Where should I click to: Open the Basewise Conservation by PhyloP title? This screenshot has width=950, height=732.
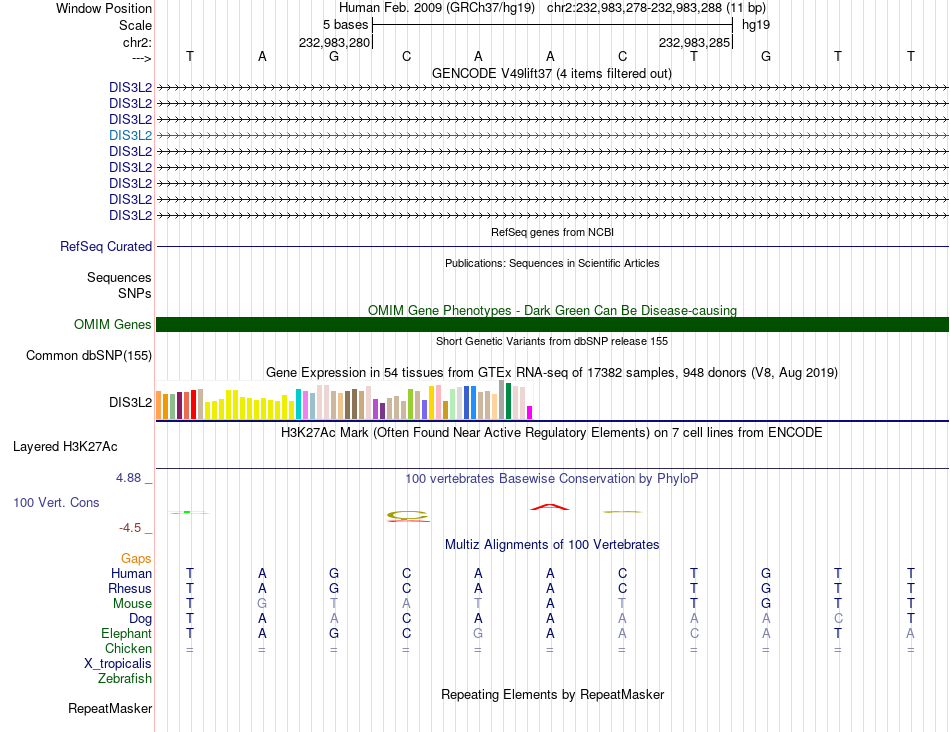coord(552,479)
